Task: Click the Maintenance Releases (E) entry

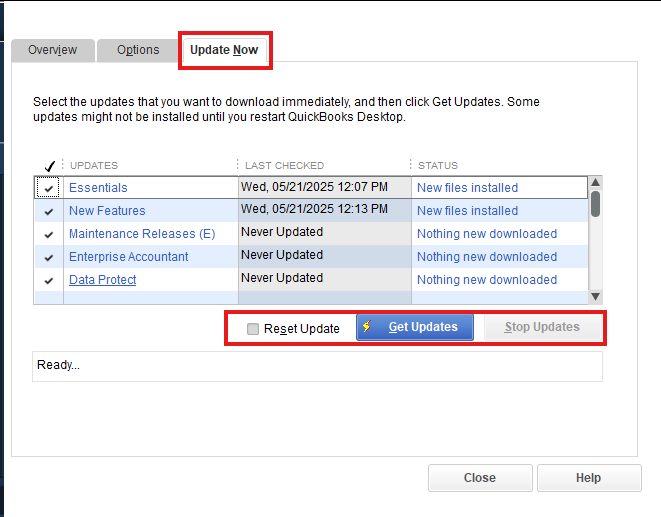Action: (x=142, y=234)
